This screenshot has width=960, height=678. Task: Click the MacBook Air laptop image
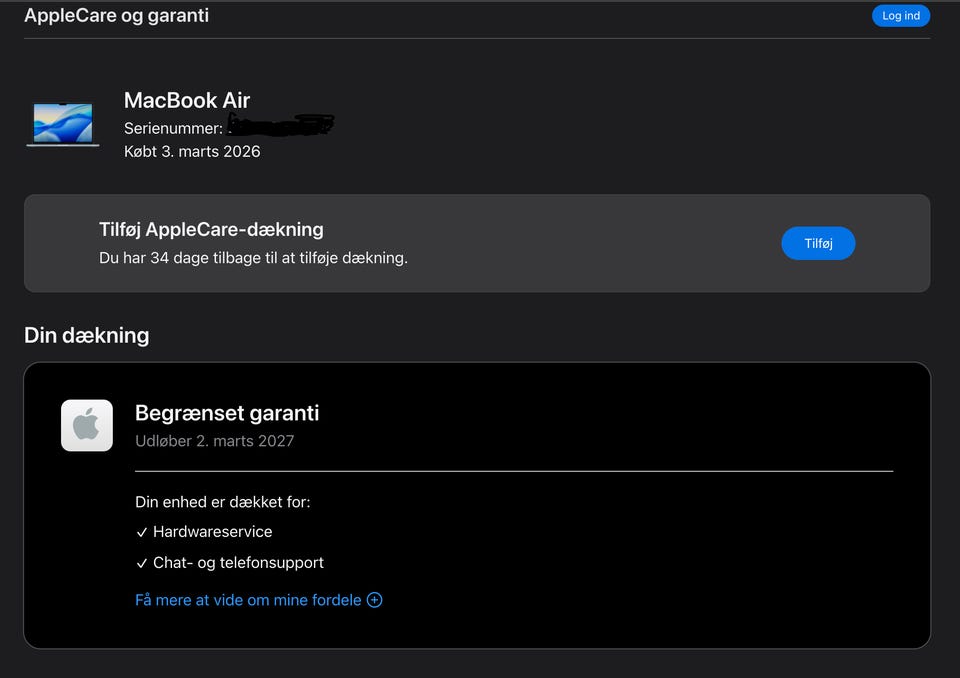63,124
